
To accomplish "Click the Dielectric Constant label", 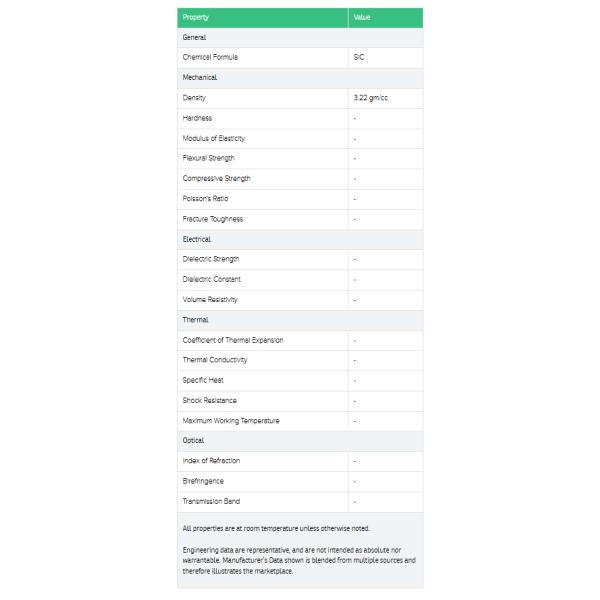I will [x=212, y=279].
